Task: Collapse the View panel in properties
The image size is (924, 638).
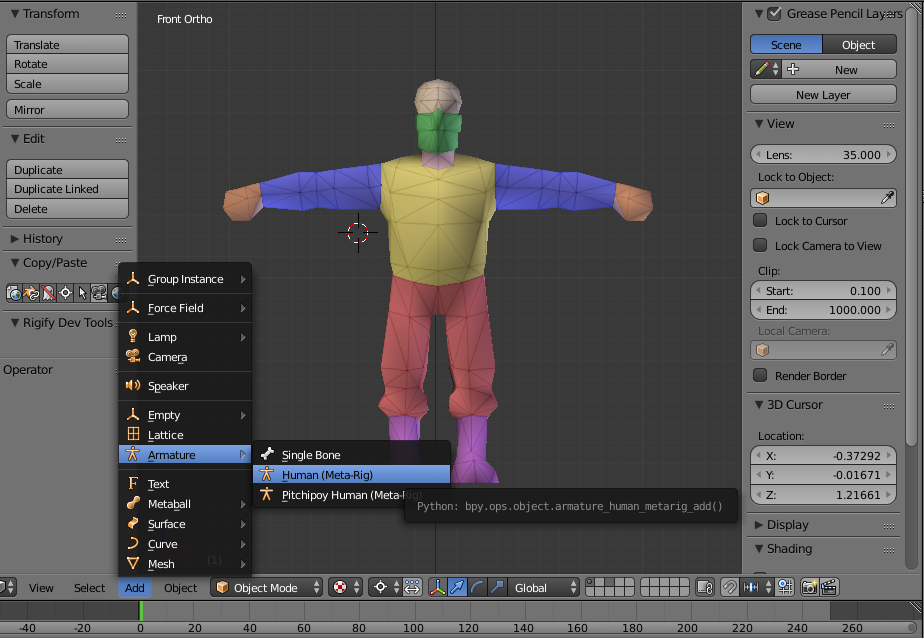Action: pyautogui.click(x=759, y=124)
